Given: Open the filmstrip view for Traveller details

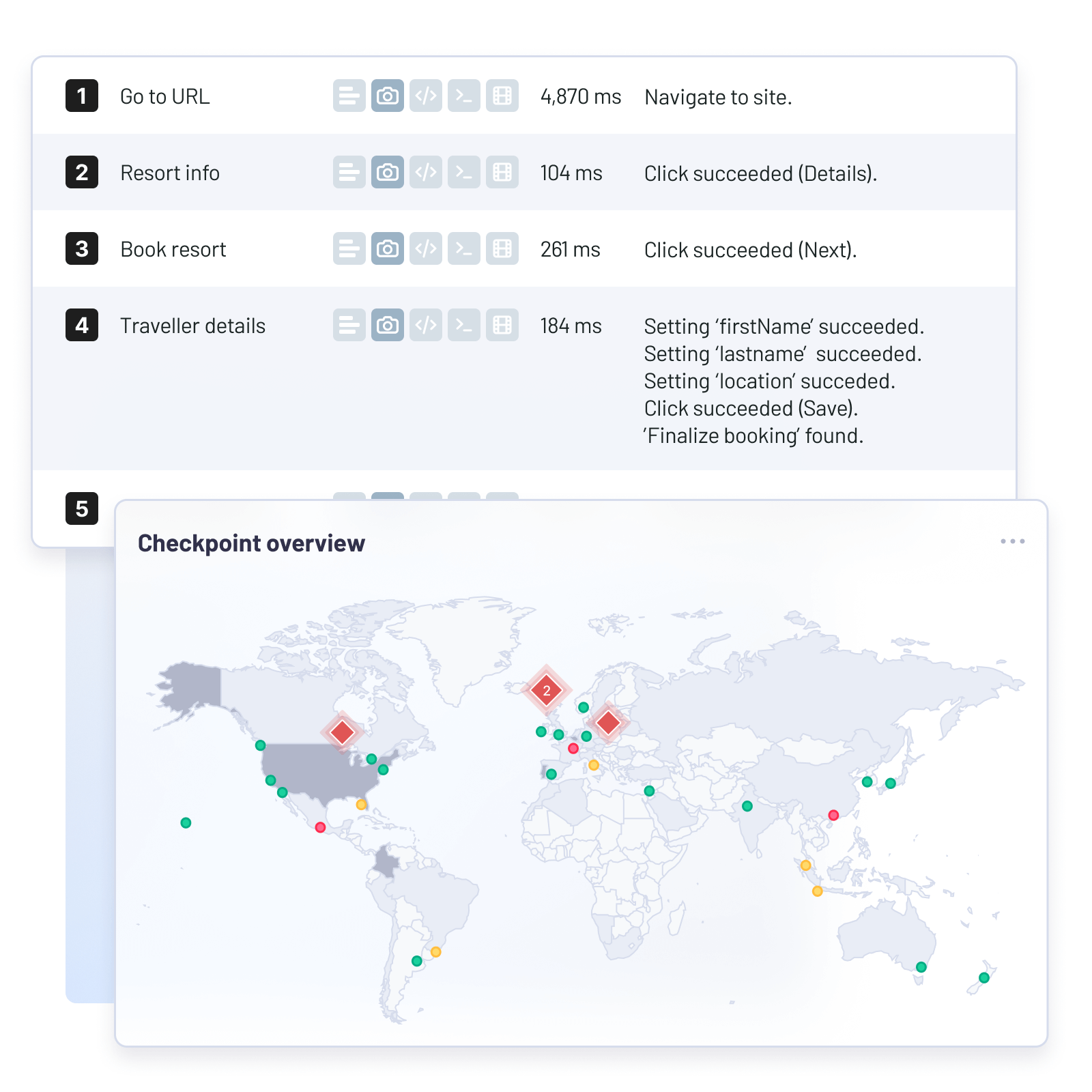Looking at the screenshot, I should (502, 326).
